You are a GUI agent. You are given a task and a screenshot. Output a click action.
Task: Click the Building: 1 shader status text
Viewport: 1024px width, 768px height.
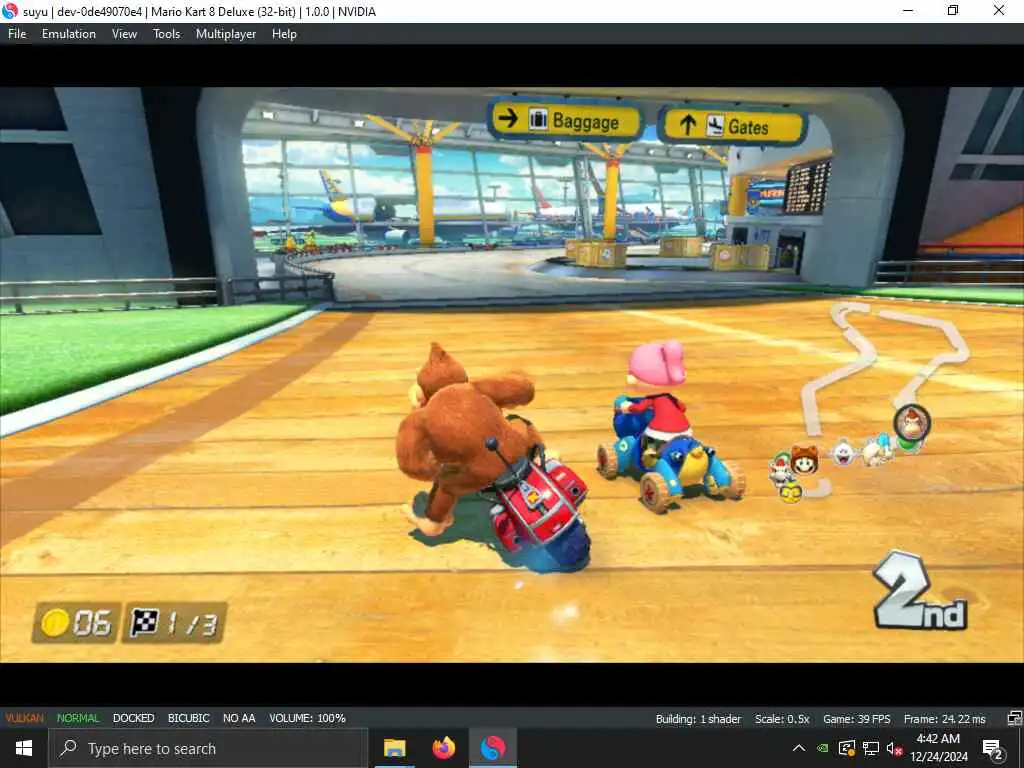(x=698, y=719)
